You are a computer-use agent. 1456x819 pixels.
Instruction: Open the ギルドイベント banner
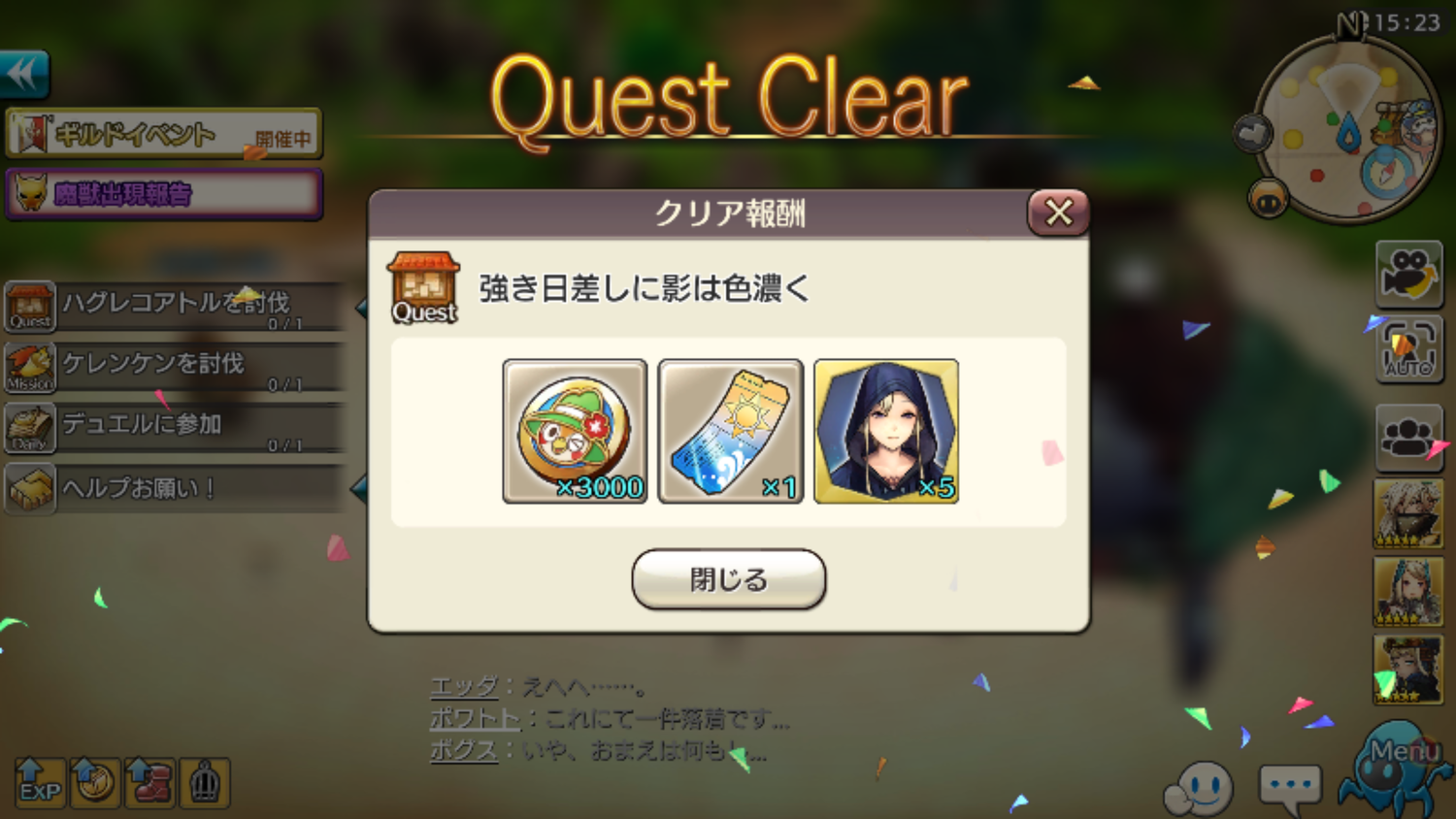(164, 133)
